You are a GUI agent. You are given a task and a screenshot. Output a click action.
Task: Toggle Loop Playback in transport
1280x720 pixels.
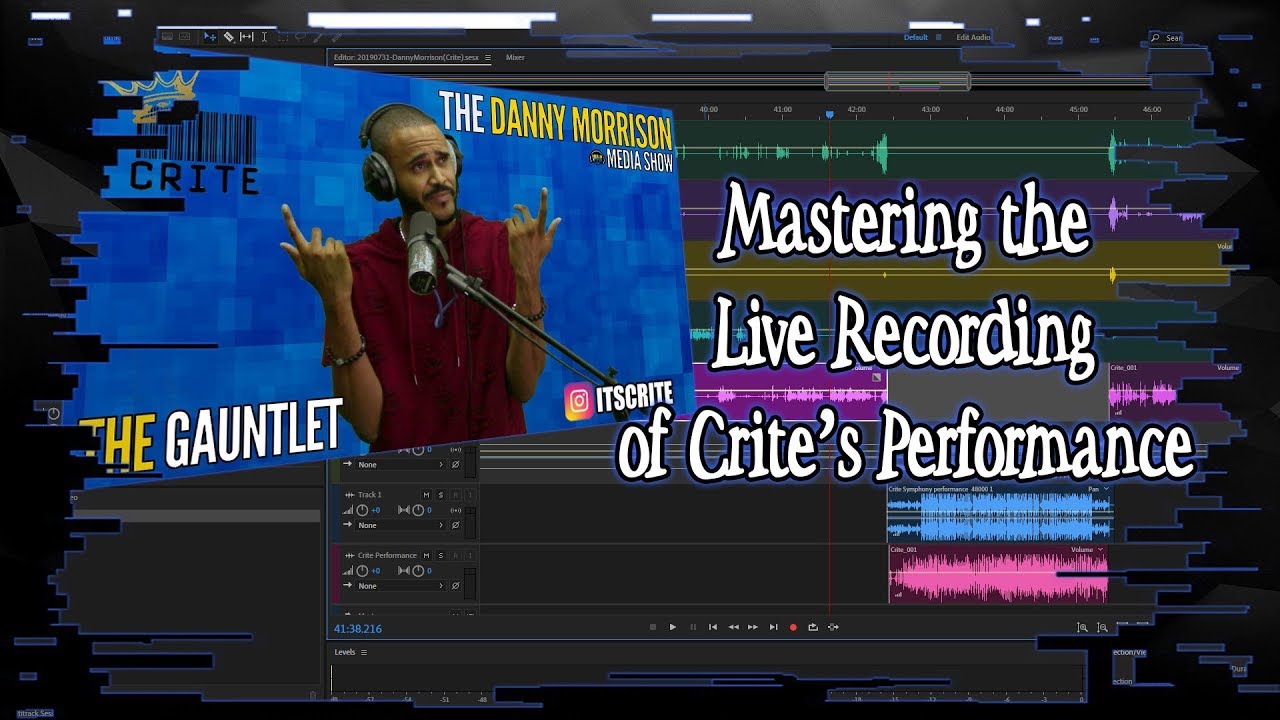click(x=813, y=627)
